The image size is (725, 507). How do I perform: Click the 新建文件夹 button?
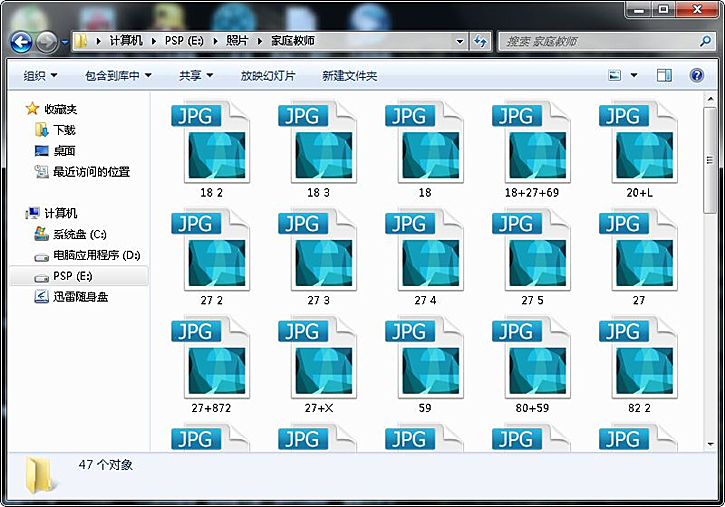click(x=349, y=76)
